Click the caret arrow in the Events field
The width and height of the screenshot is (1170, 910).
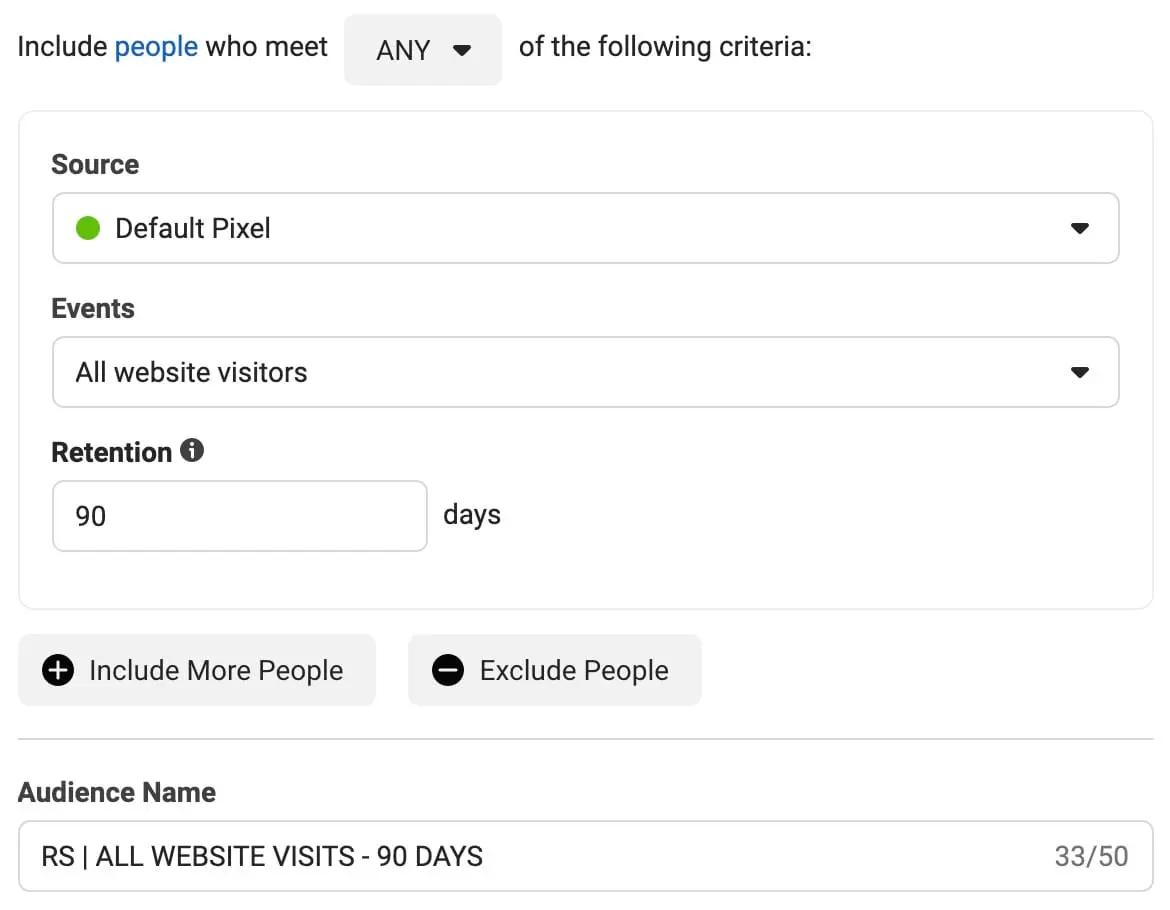(x=1079, y=372)
